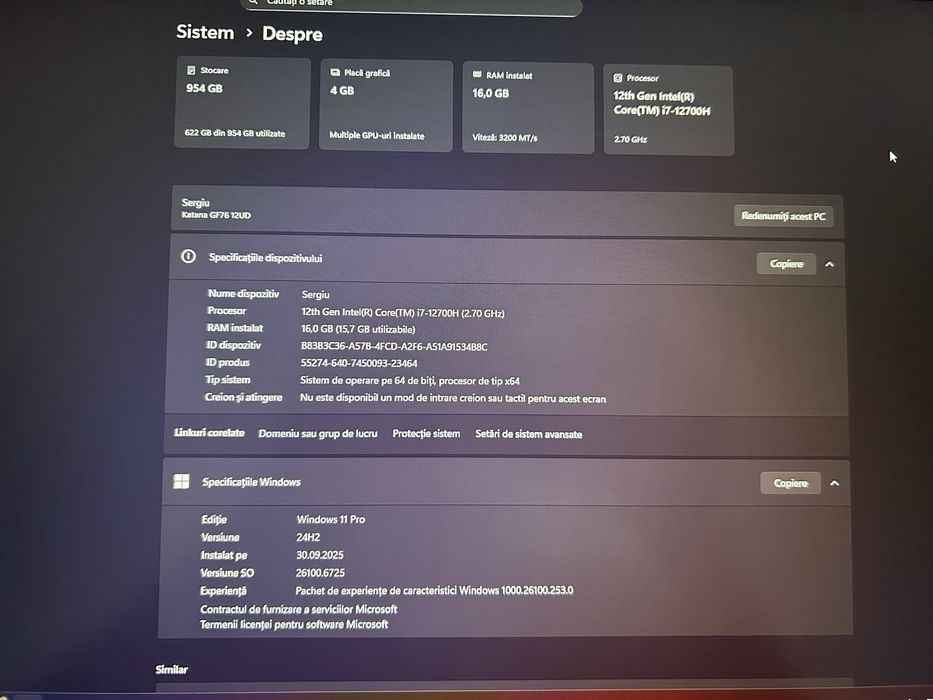Viewport: 933px width, 700px height.
Task: Select the Creion și atingere value text
Action: pos(453,398)
